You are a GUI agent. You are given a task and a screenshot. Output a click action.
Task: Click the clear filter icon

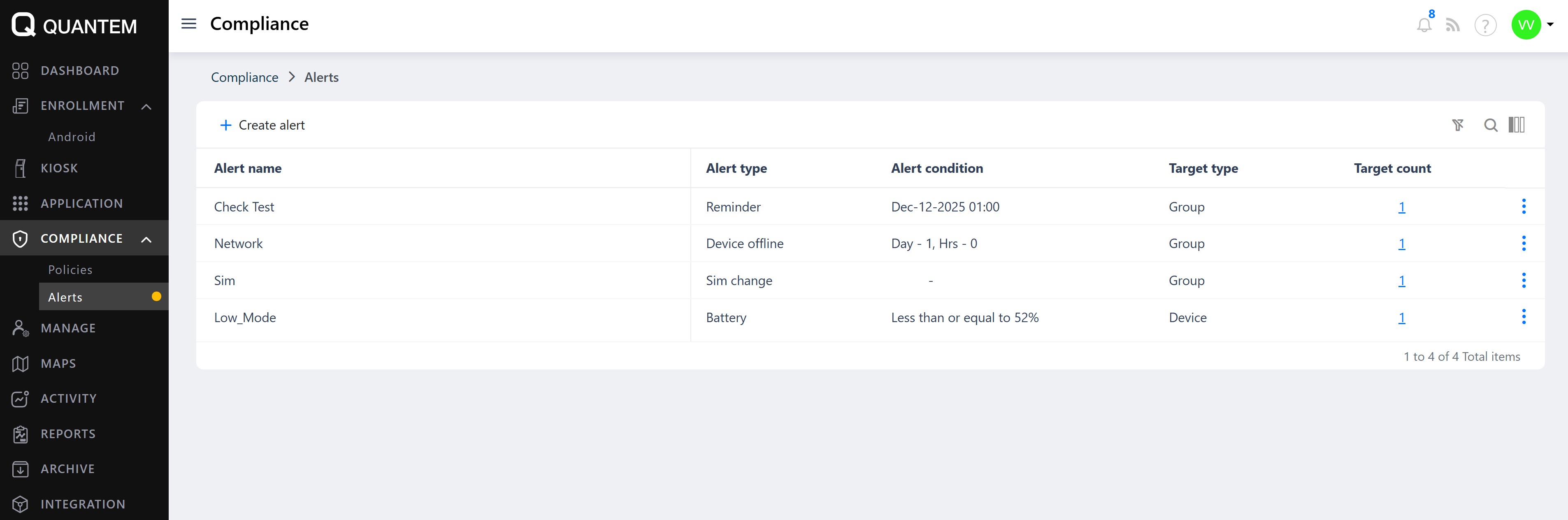(1458, 125)
